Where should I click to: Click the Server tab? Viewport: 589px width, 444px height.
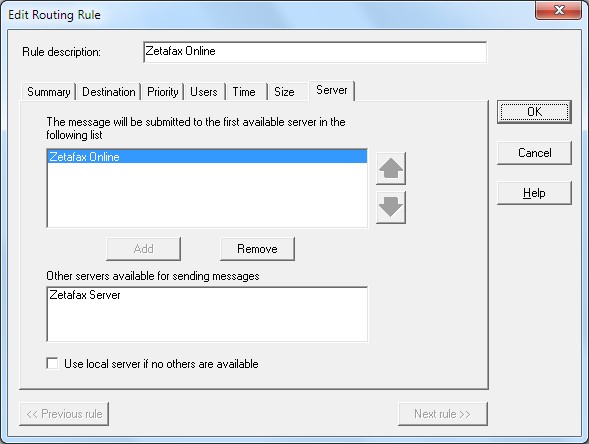tap(332, 91)
